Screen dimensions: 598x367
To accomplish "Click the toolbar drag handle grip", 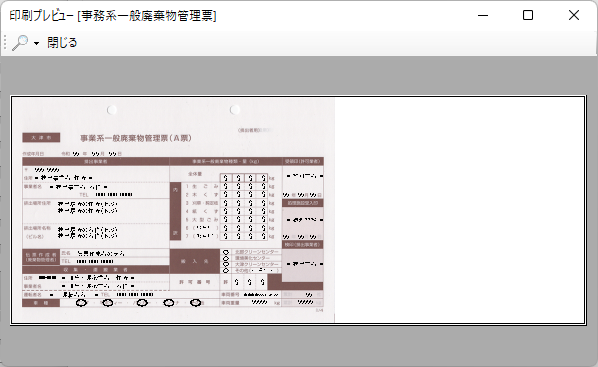I will click(5, 42).
